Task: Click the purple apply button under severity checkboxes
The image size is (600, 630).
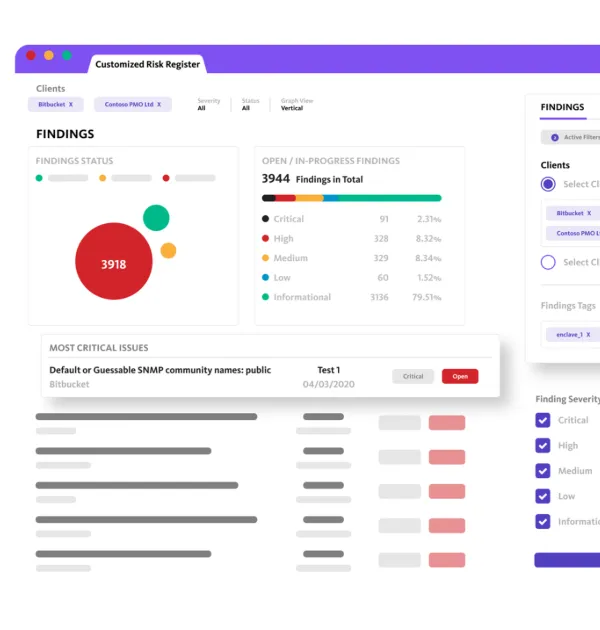Action: coord(567,560)
